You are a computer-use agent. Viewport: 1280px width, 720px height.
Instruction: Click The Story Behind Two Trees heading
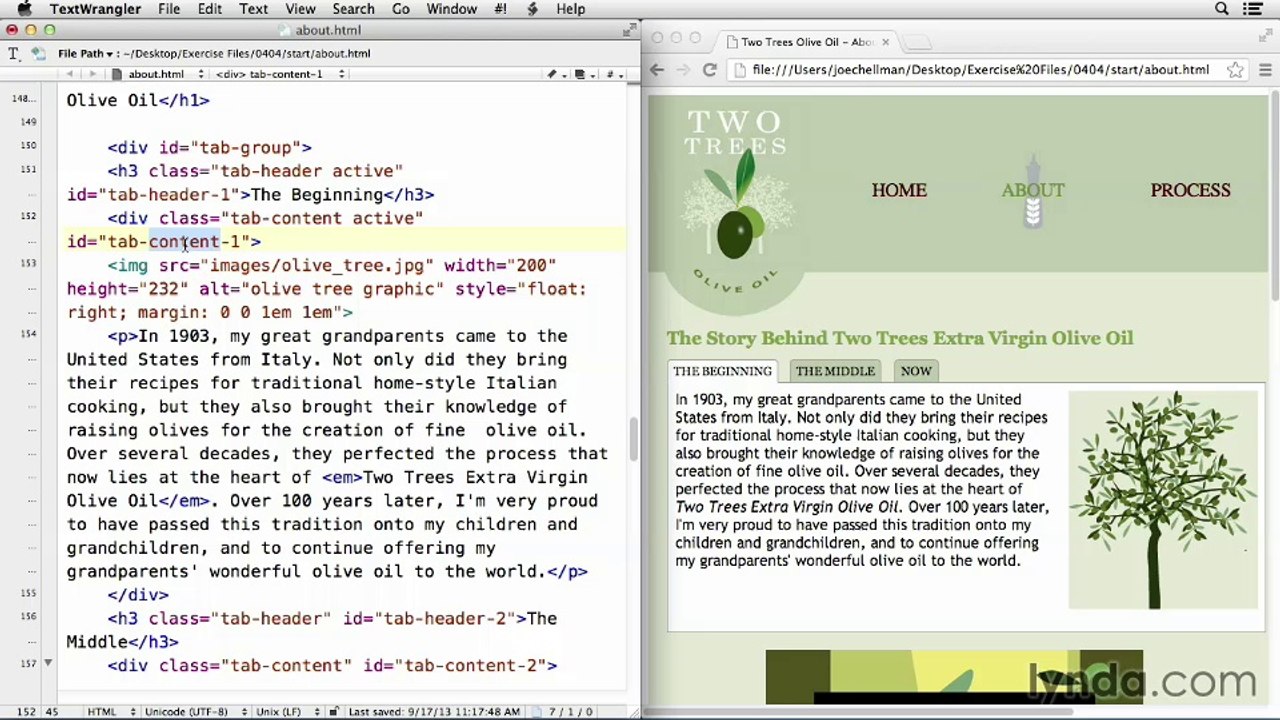[x=900, y=338]
